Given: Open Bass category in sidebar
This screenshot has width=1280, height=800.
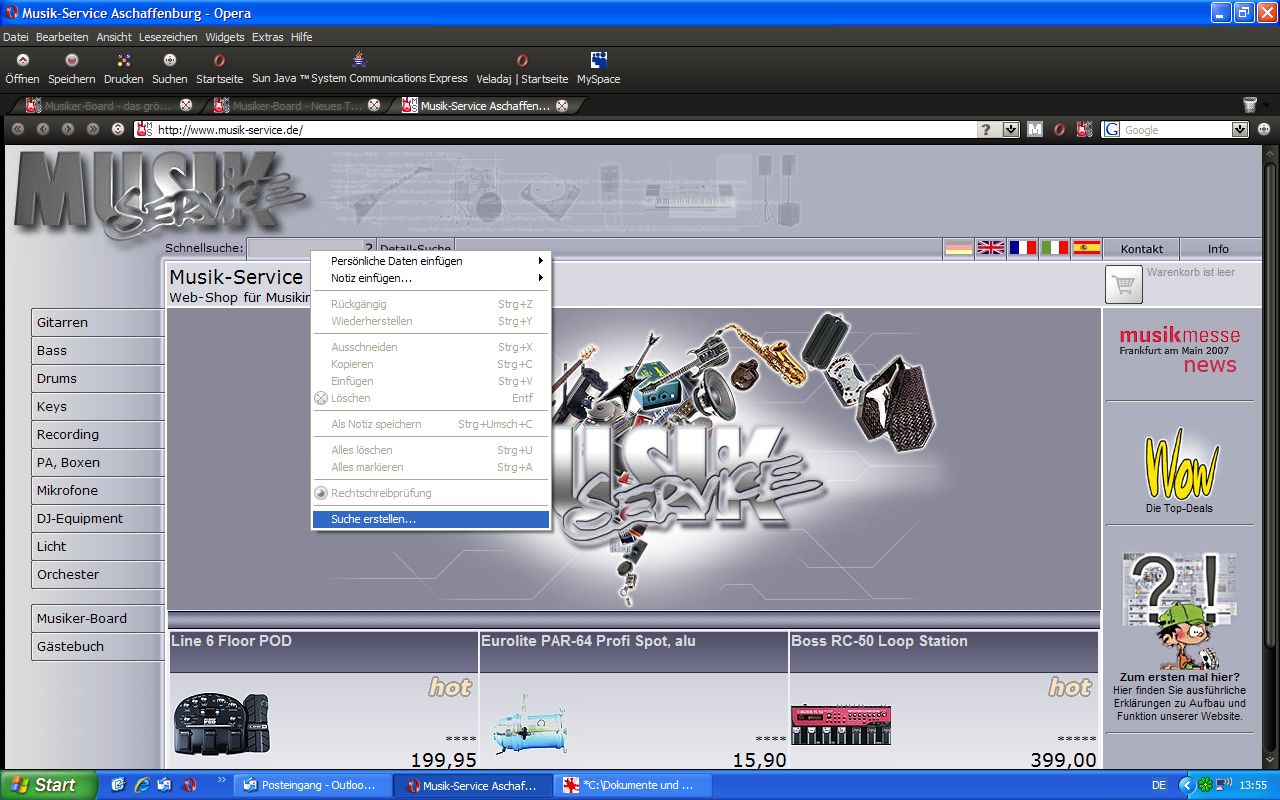Looking at the screenshot, I should (x=97, y=350).
